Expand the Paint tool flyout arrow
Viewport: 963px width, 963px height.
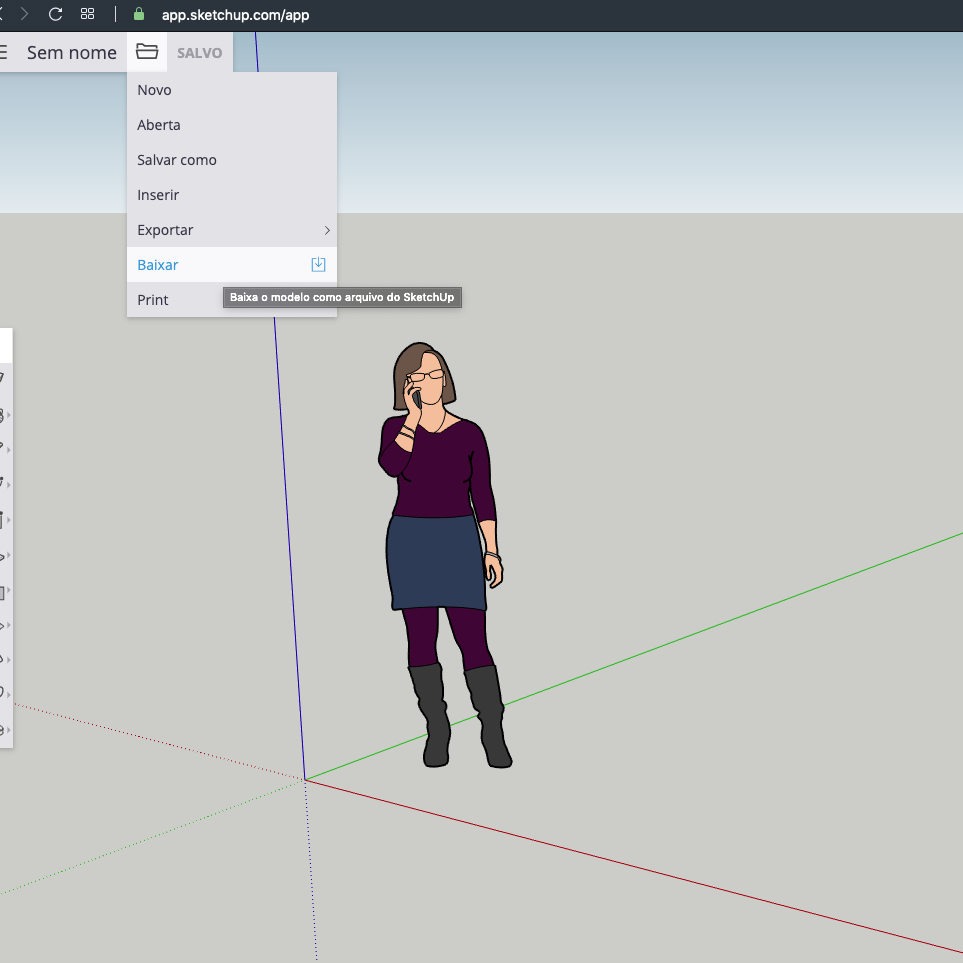(x=9, y=414)
